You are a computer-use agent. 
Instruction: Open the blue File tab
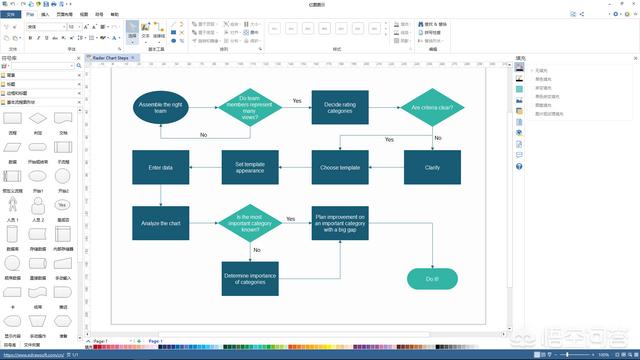(11, 14)
